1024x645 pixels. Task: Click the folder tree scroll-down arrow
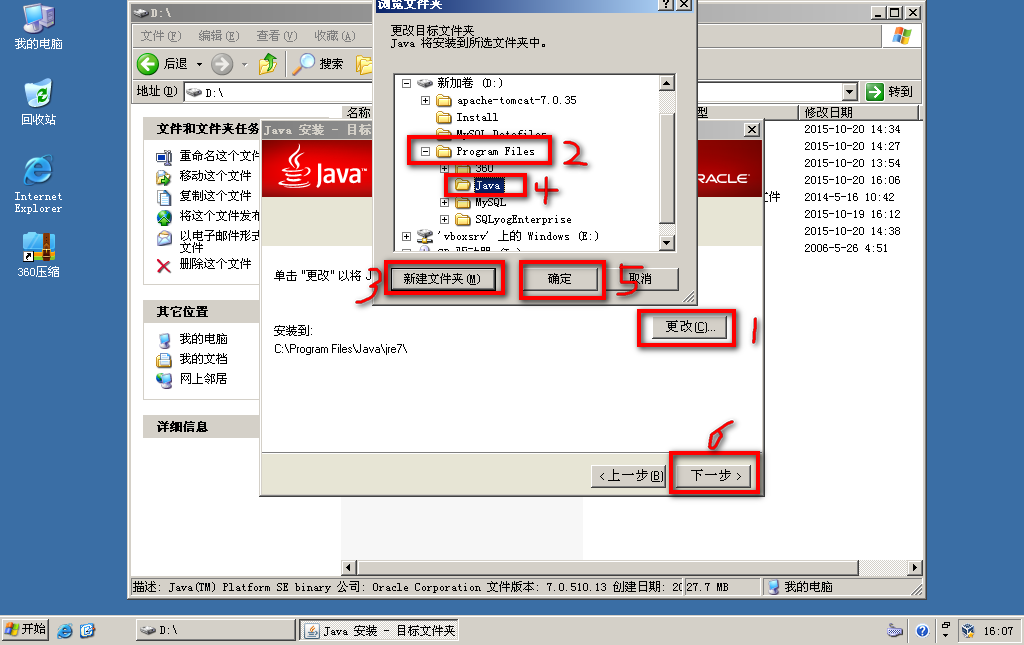666,243
